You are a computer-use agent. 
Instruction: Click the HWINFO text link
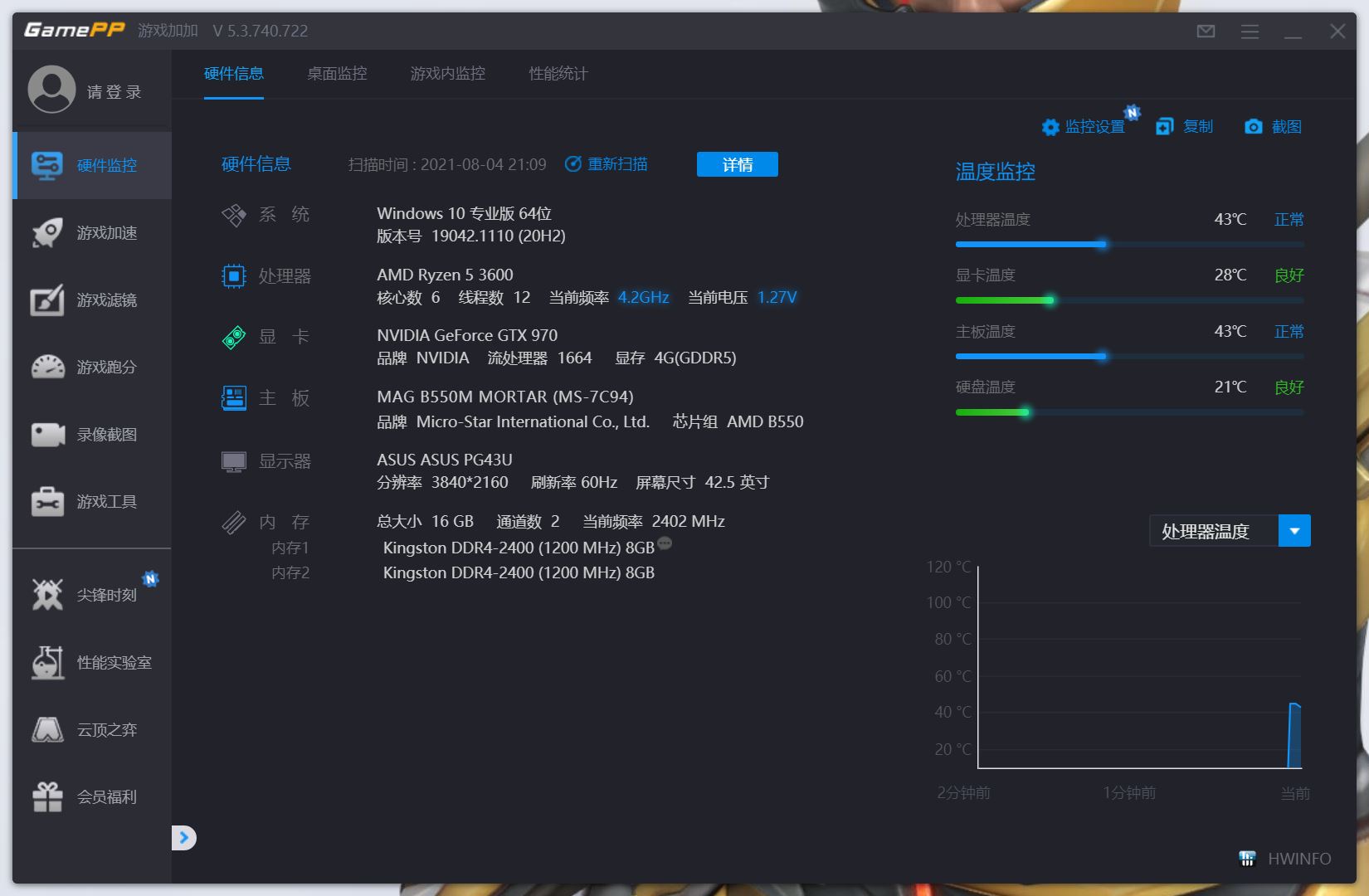tap(1299, 859)
